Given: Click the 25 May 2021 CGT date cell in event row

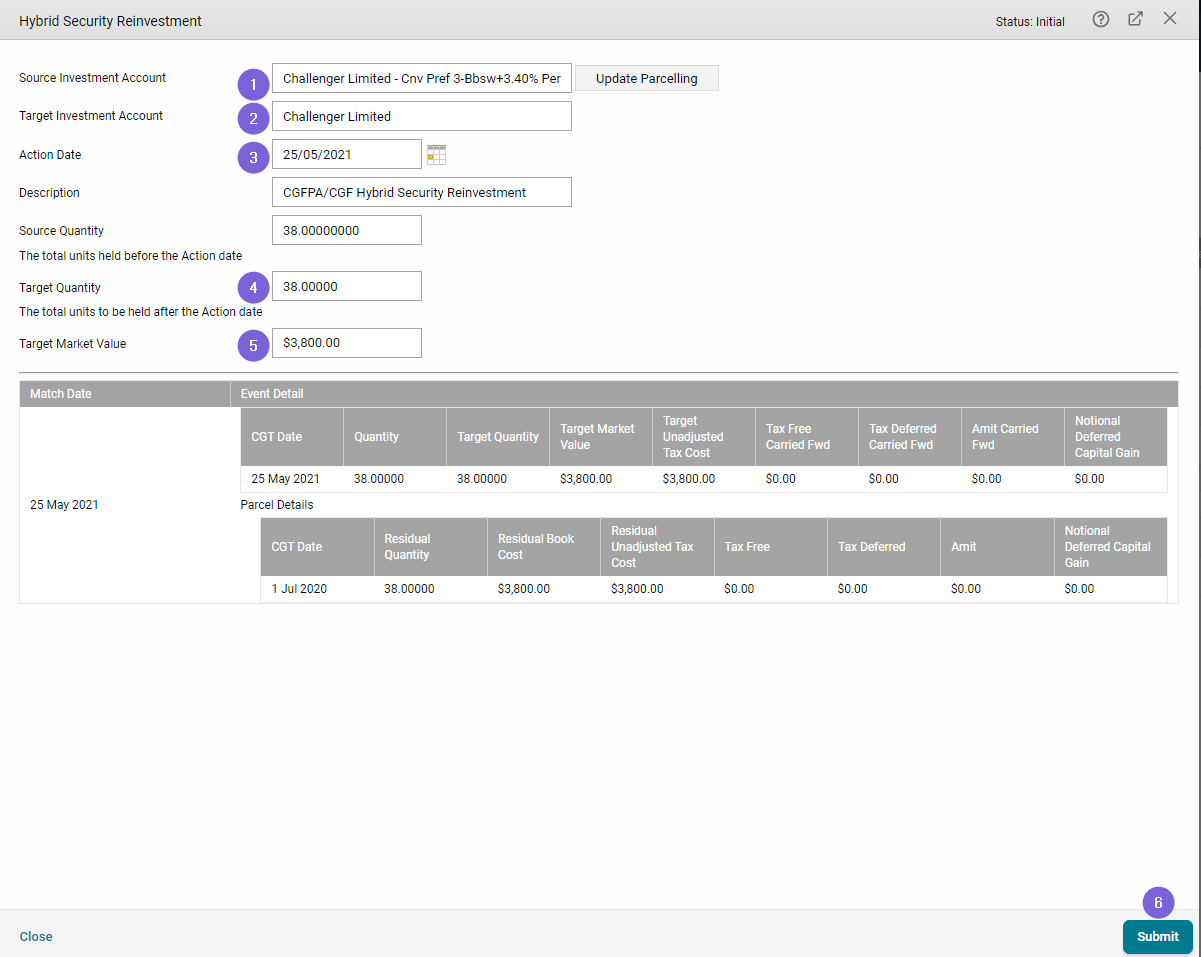Looking at the screenshot, I should point(292,479).
